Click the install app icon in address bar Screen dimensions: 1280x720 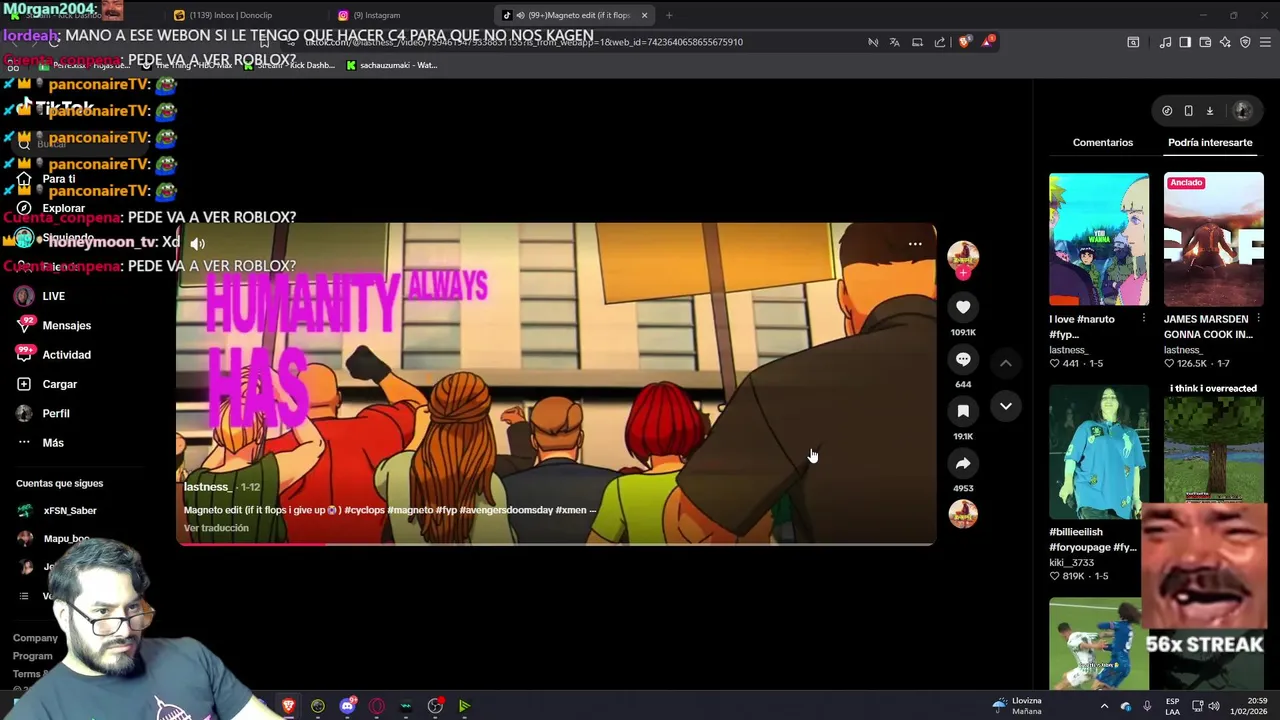pos(917,42)
